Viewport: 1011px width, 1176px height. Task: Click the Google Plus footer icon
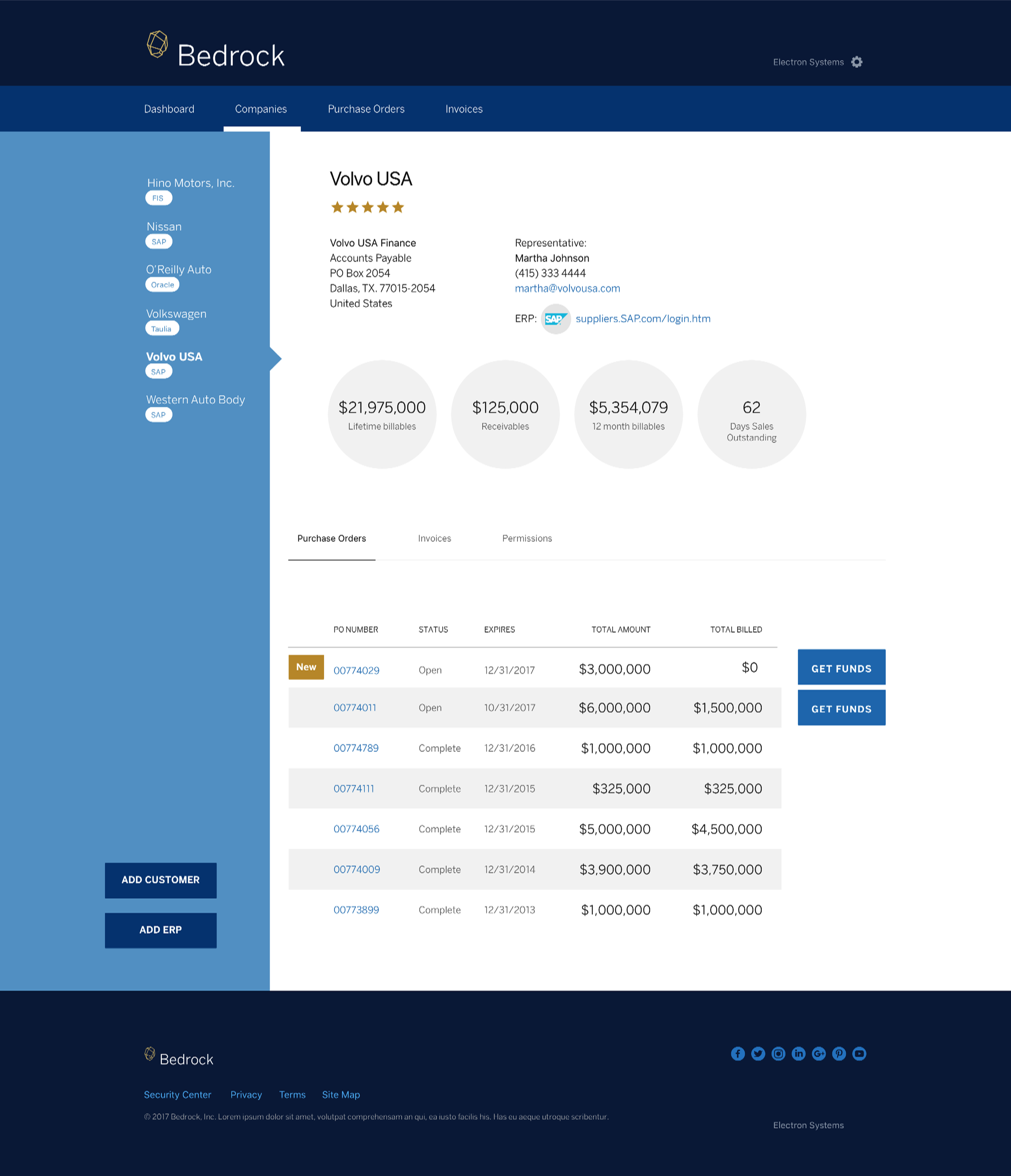pos(819,1053)
